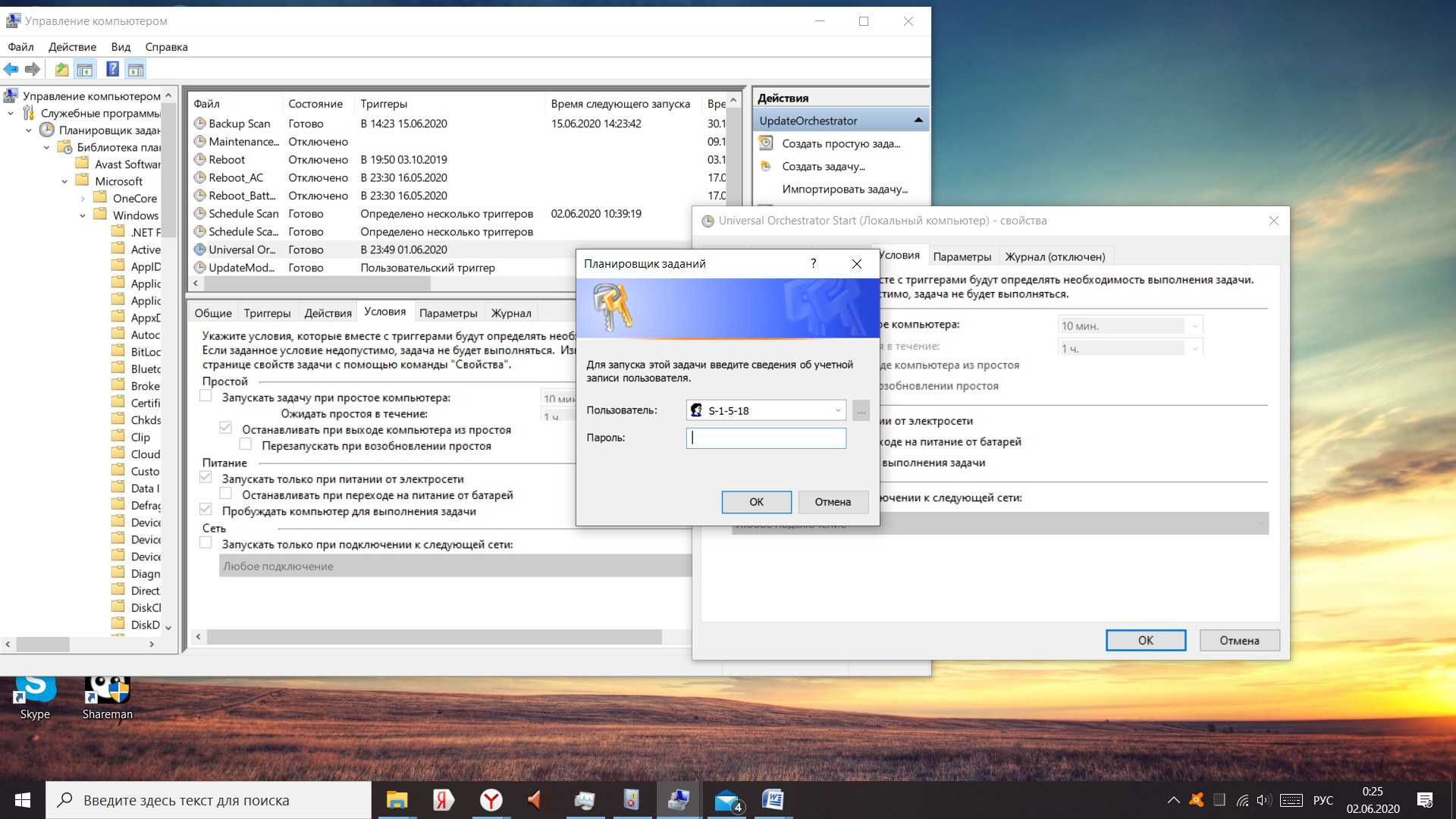Click the question mark help in Планировщик заданий dialog
This screenshot has height=819, width=1456.
(813, 263)
